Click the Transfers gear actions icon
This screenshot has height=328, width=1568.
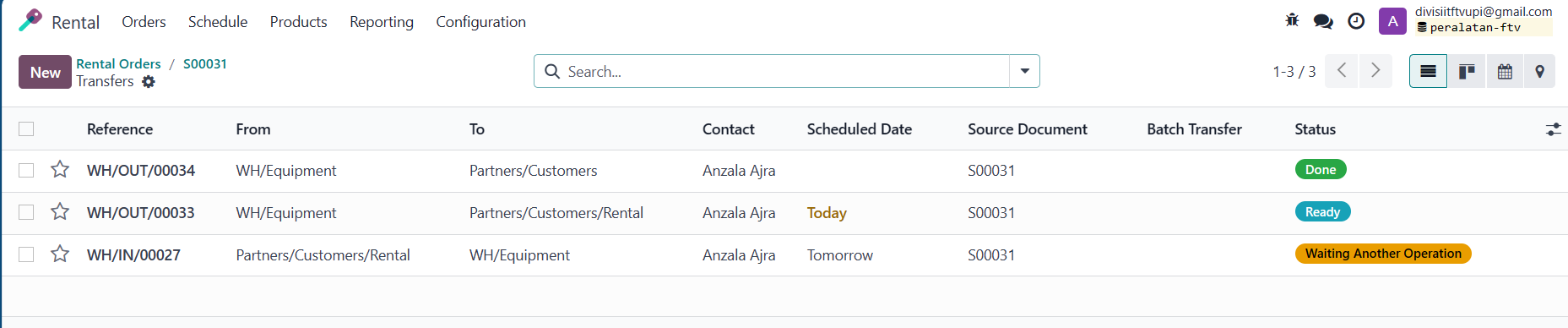pos(149,82)
